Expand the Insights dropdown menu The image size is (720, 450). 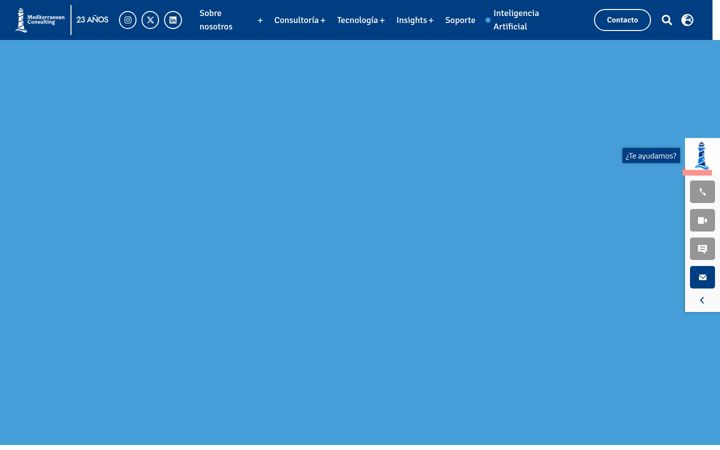click(415, 20)
